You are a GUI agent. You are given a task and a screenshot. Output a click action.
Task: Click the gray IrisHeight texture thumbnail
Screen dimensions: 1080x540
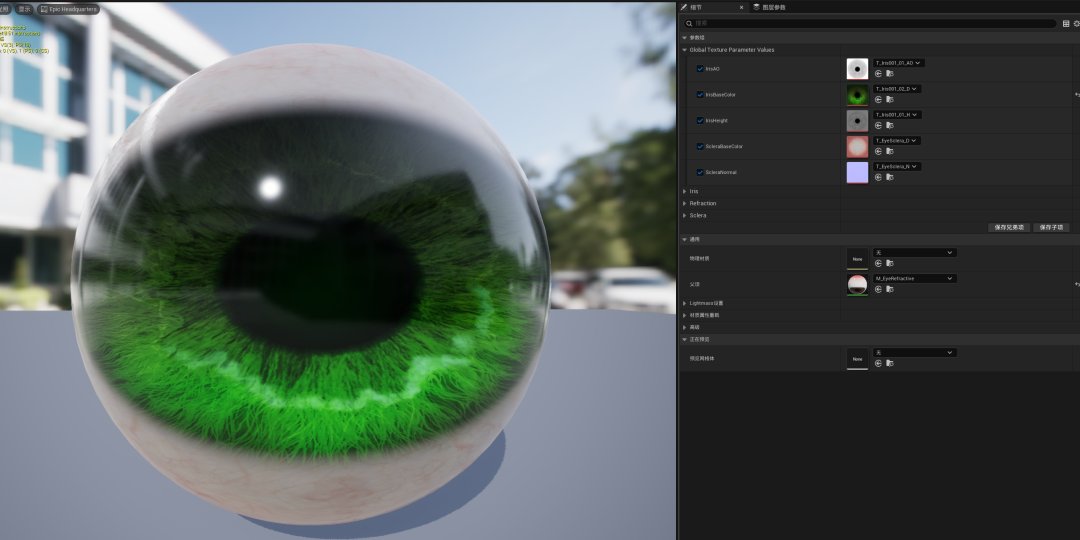858,121
